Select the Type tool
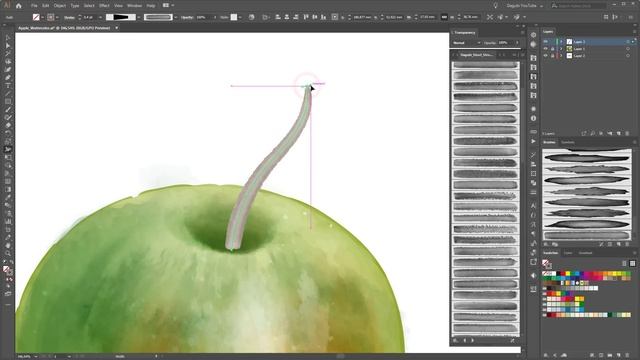 click(x=8, y=86)
